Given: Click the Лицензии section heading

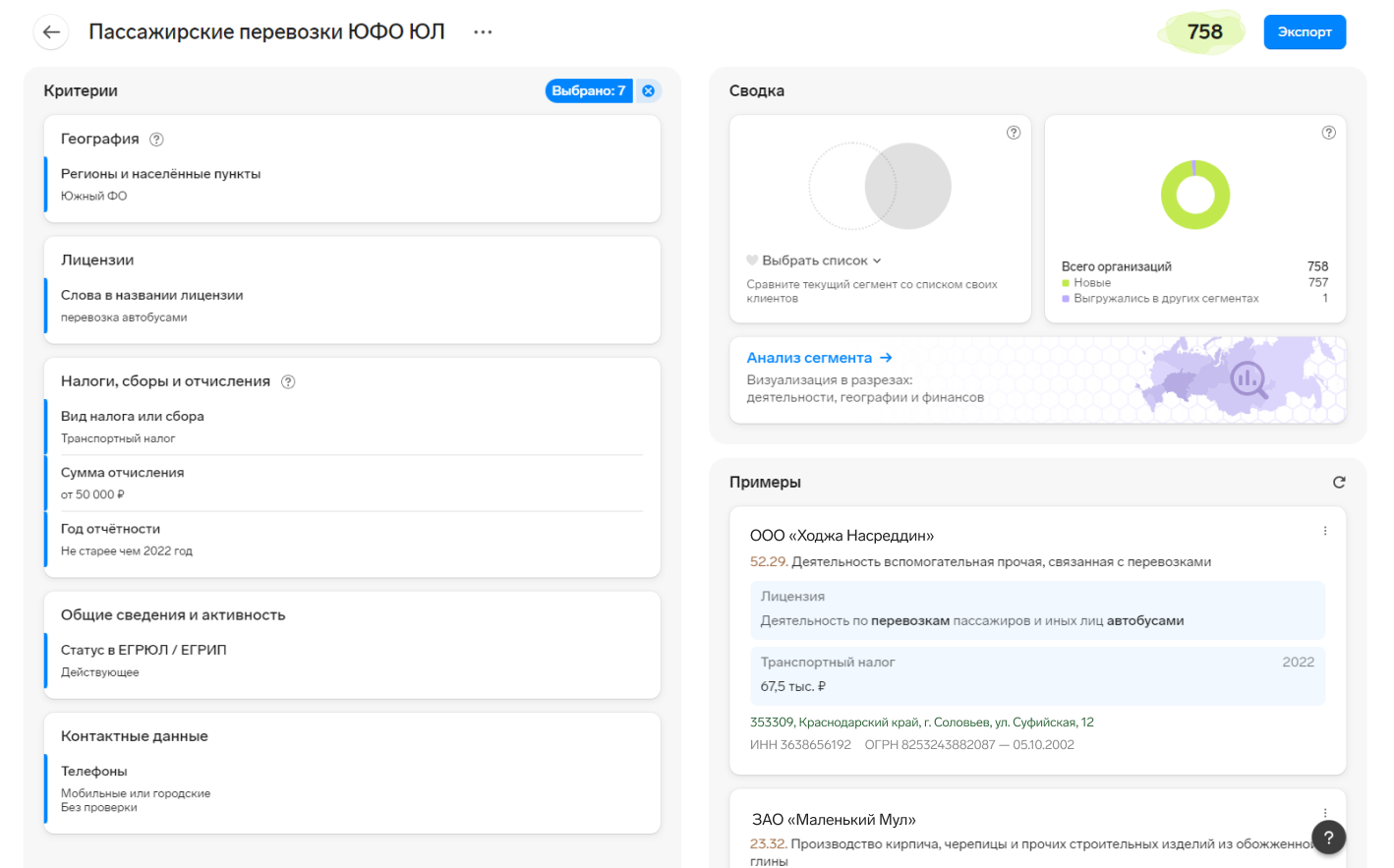Looking at the screenshot, I should [97, 260].
